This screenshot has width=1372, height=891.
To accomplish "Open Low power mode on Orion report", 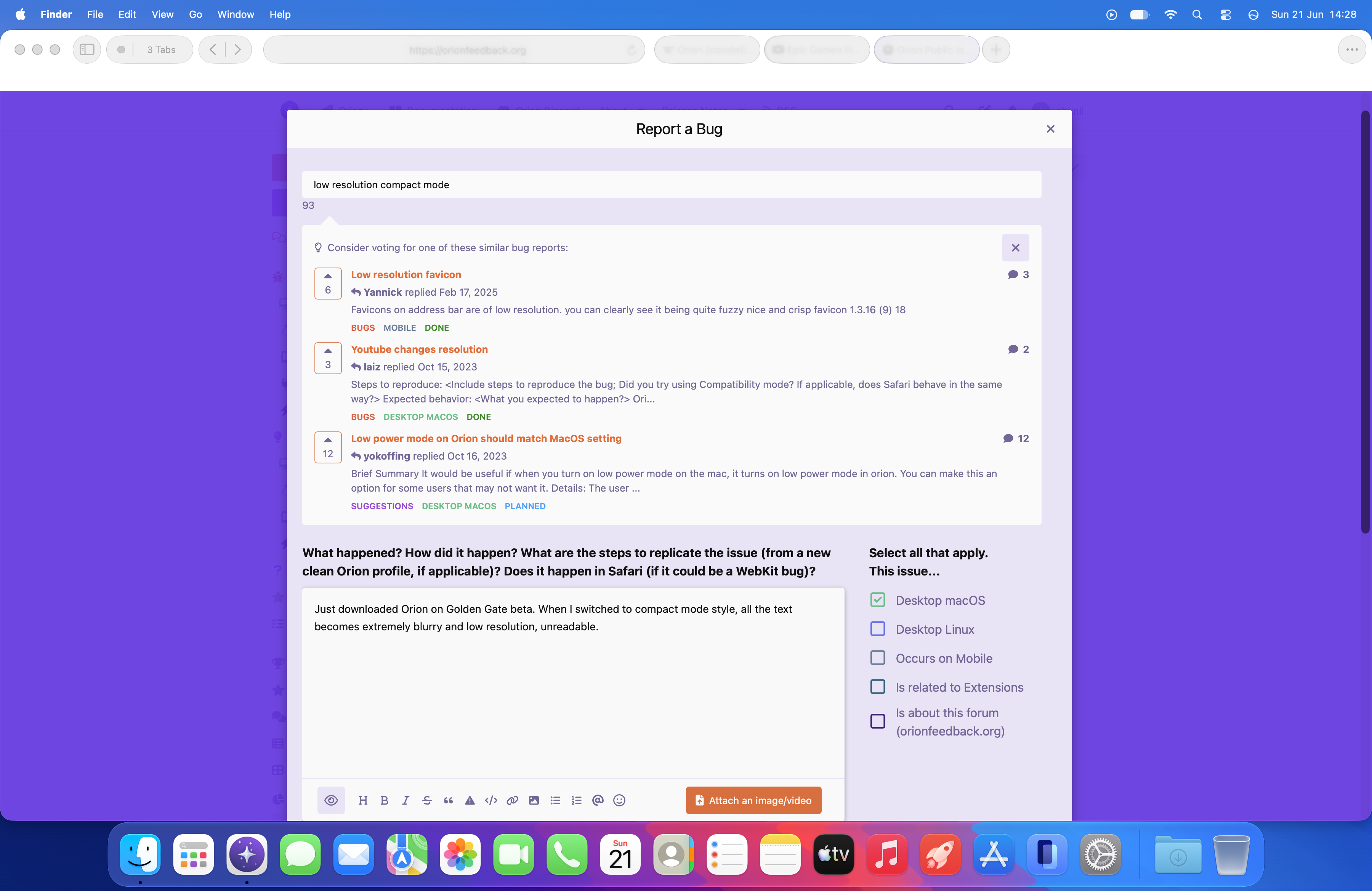I will (x=486, y=438).
